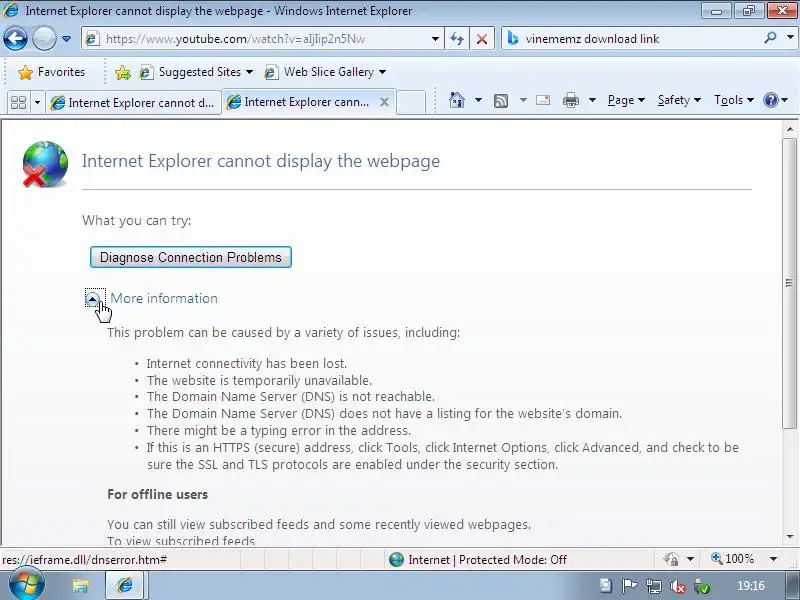Open the Tools menu
Viewport: 800px width, 600px height.
734,100
